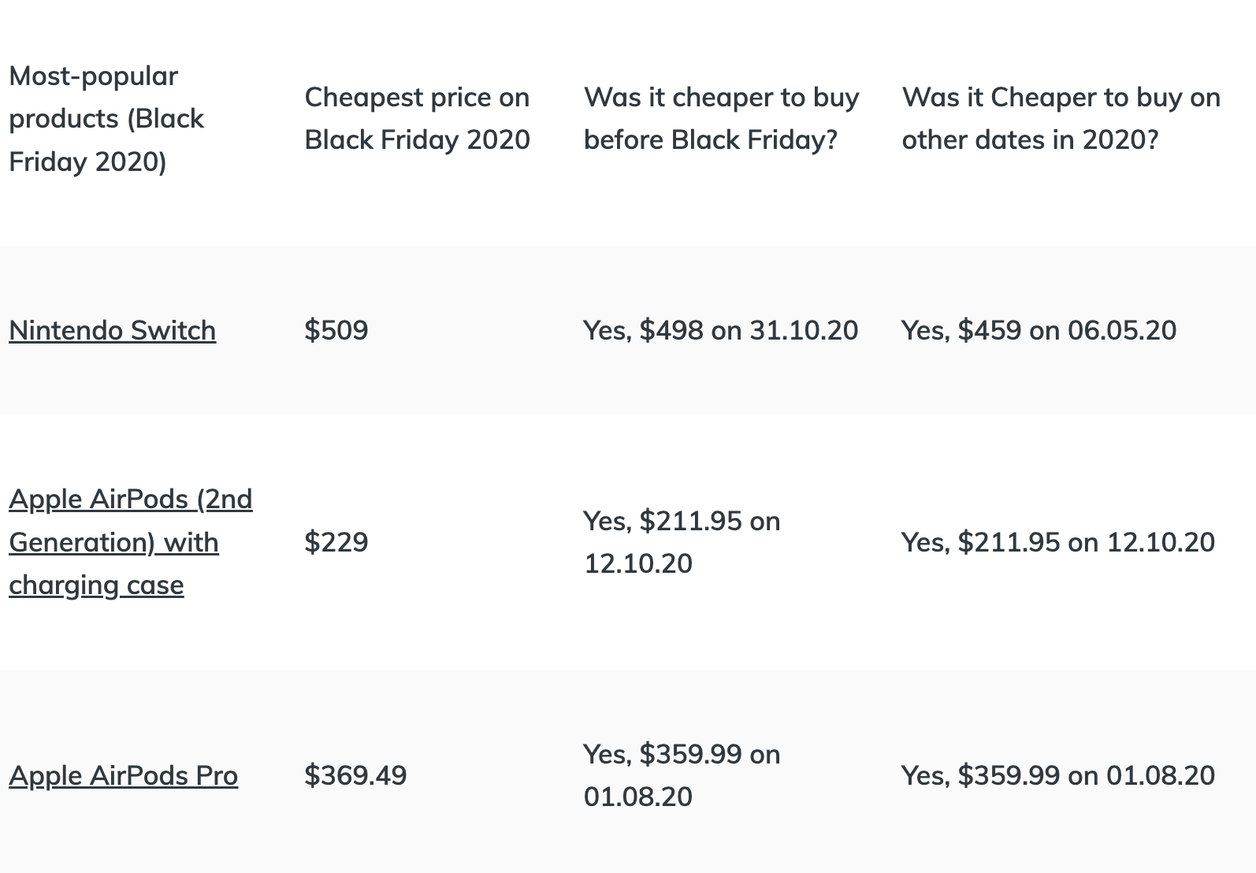The height and width of the screenshot is (873, 1256).
Task: Select the $229 AirPods Black Friday price
Action: [x=336, y=542]
